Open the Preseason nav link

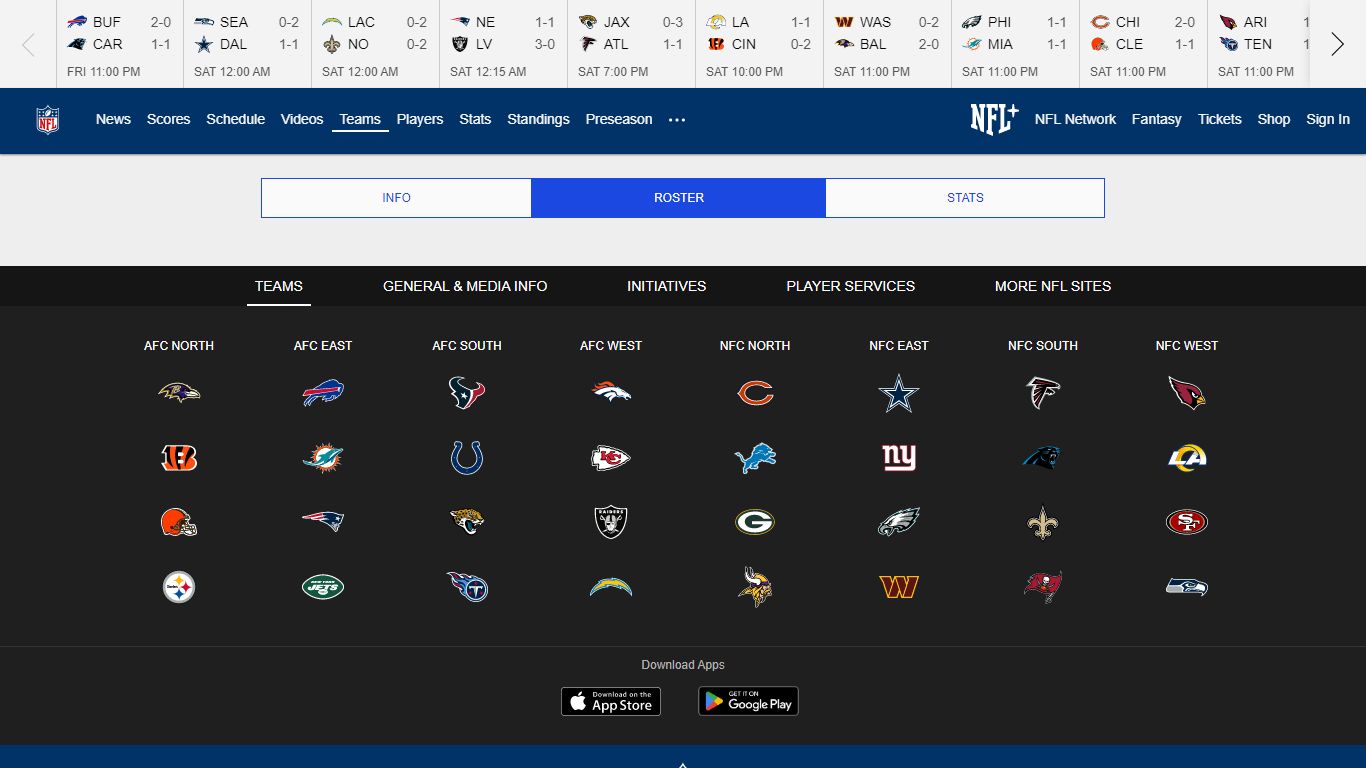pyautogui.click(x=619, y=119)
